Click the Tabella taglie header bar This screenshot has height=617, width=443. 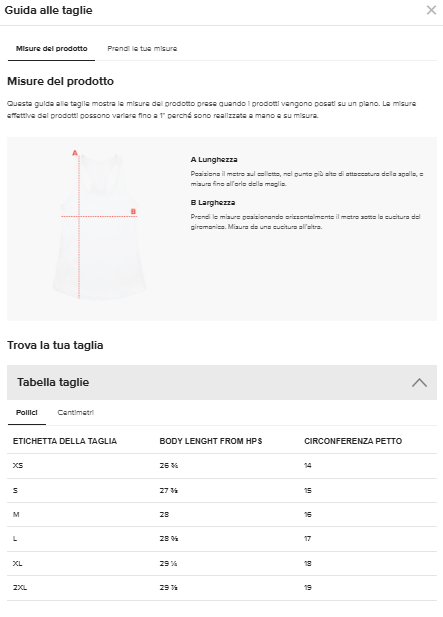pyautogui.click(x=222, y=382)
